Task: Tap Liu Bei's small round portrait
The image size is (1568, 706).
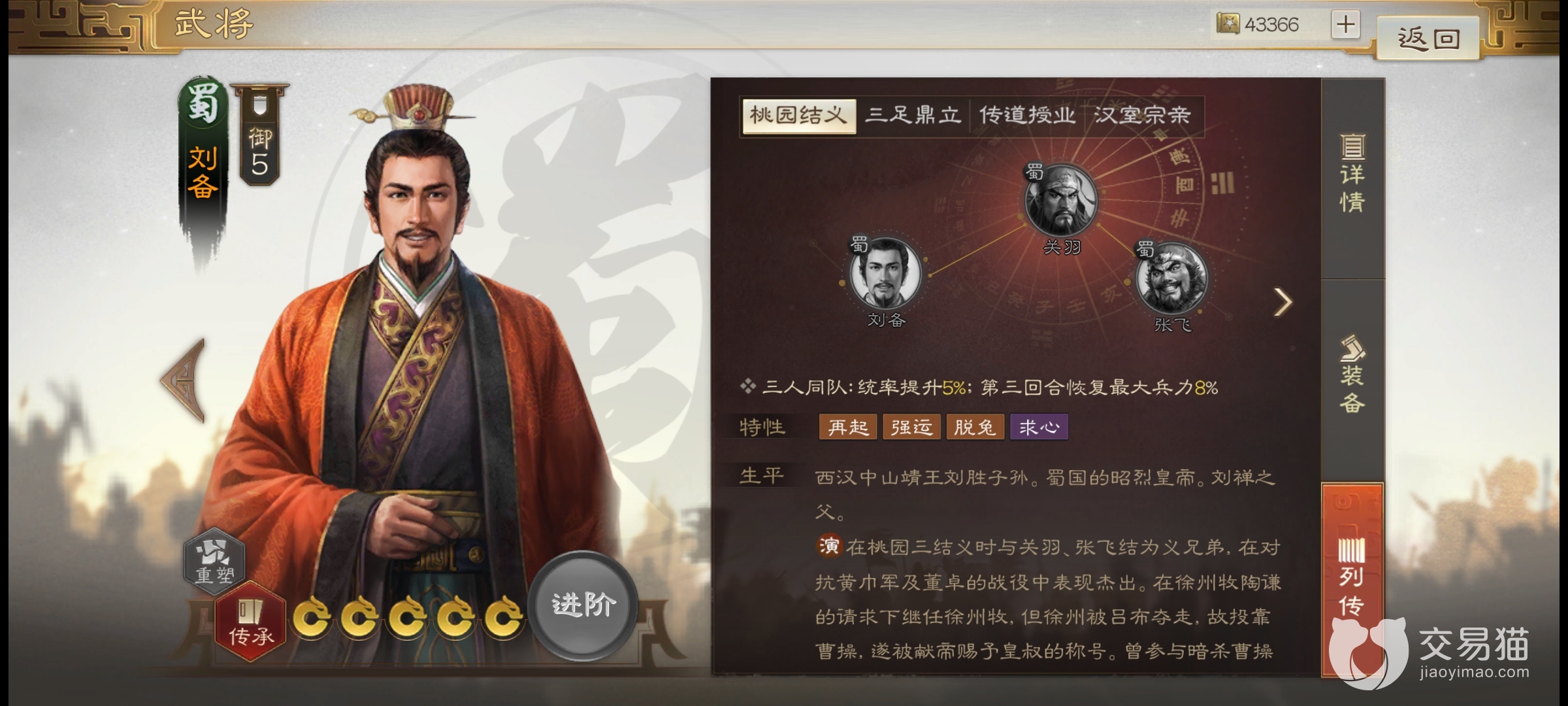Action: click(885, 273)
